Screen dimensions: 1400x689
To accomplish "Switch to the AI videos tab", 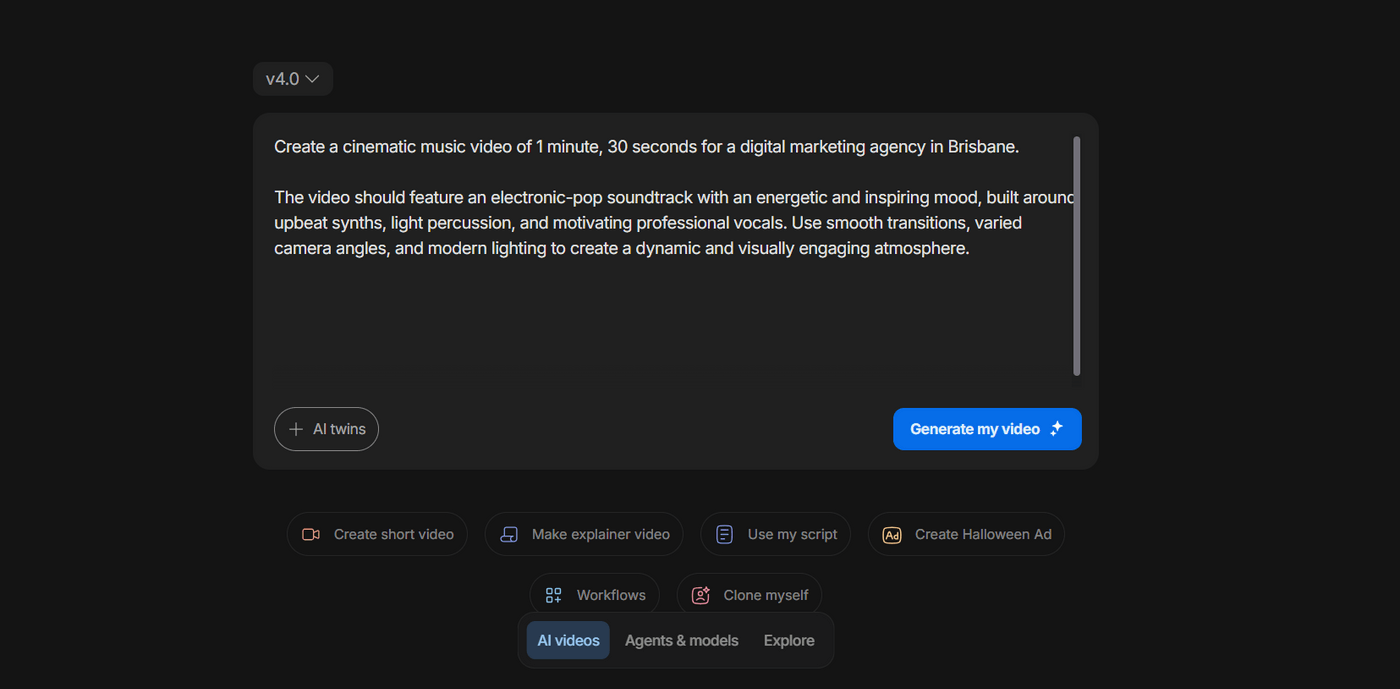I will [568, 641].
